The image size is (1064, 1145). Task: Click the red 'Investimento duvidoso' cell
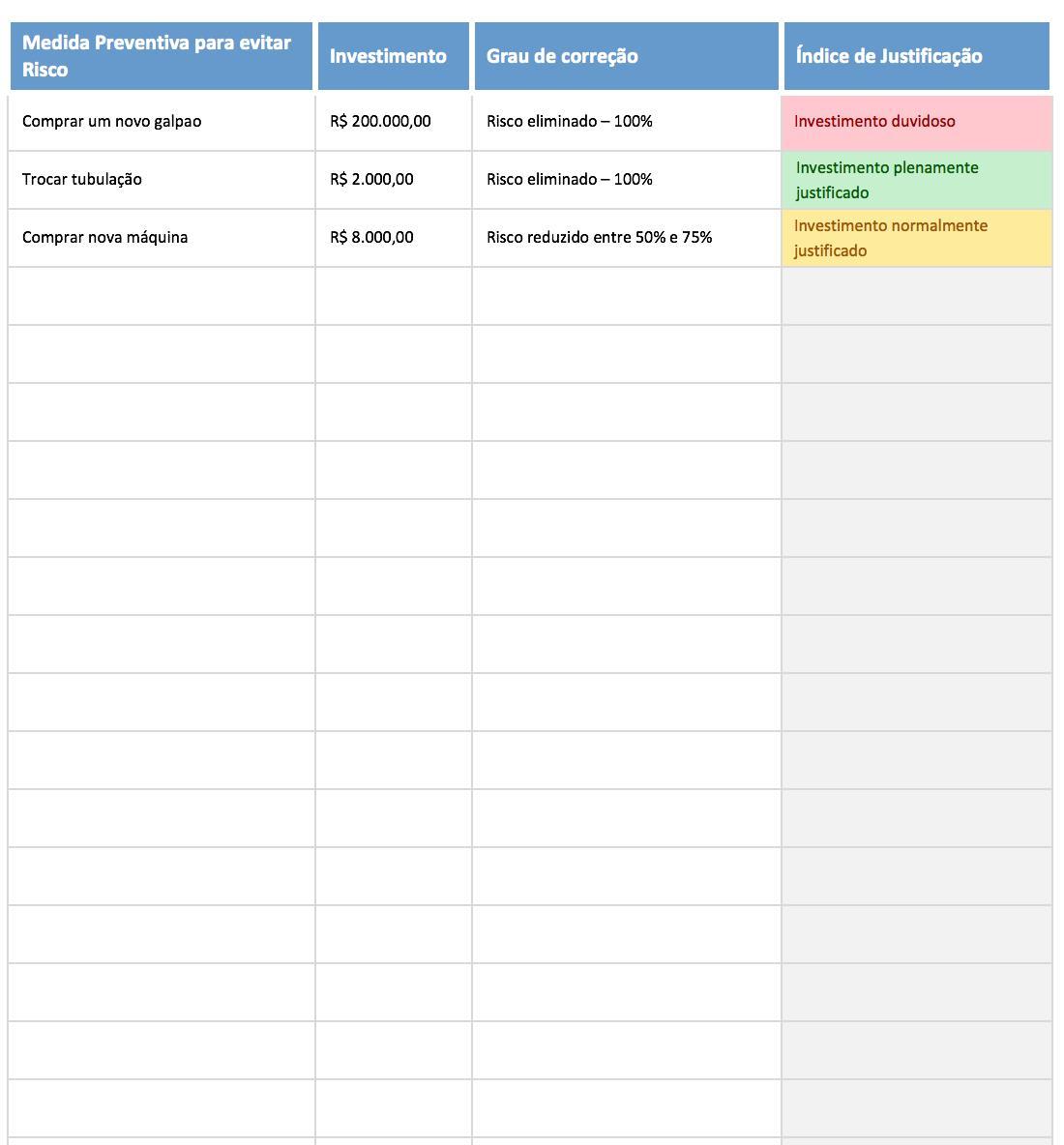916,122
